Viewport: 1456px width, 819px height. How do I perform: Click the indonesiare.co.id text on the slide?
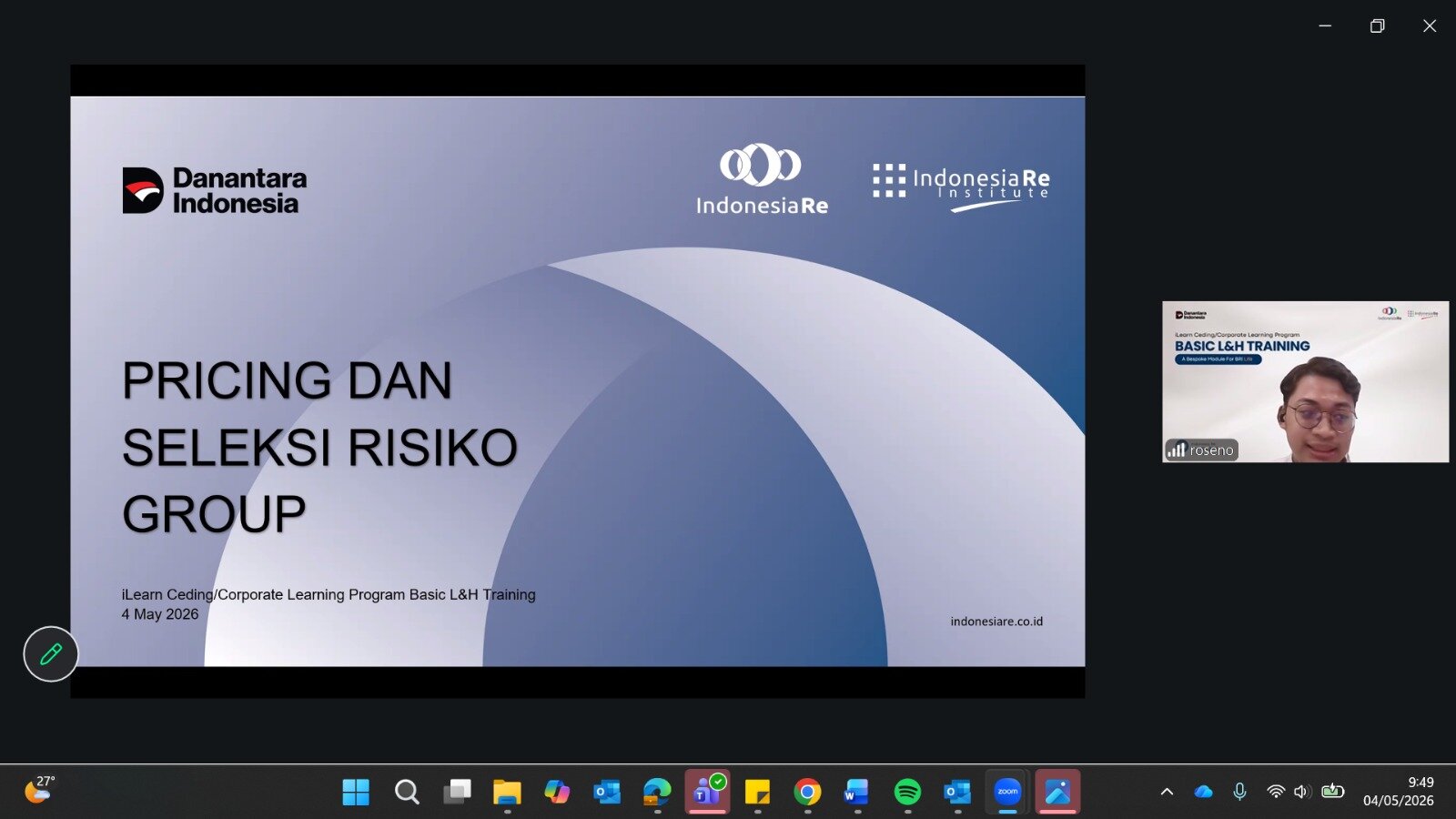[x=996, y=622]
